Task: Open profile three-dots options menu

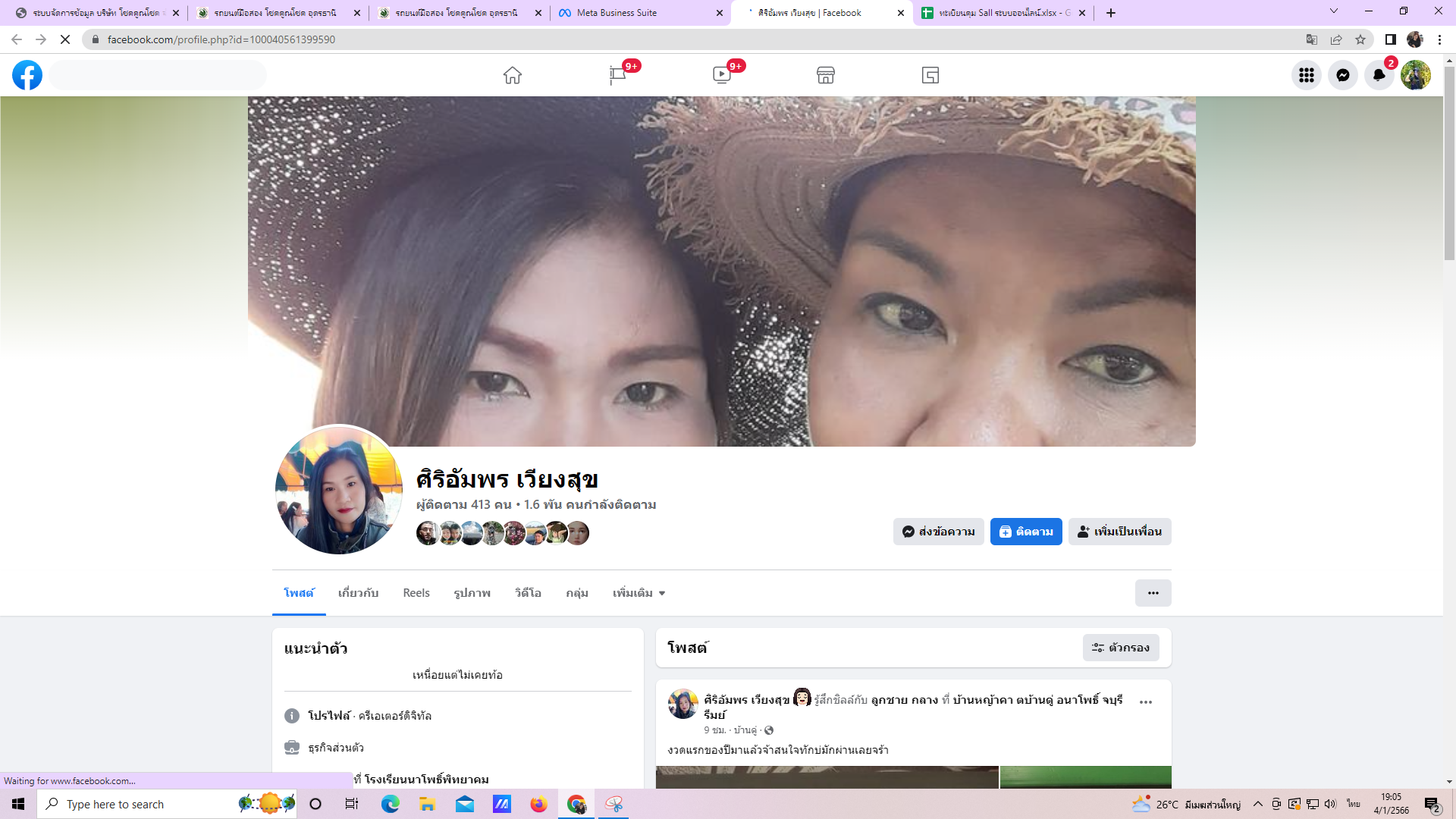Action: pyautogui.click(x=1153, y=593)
